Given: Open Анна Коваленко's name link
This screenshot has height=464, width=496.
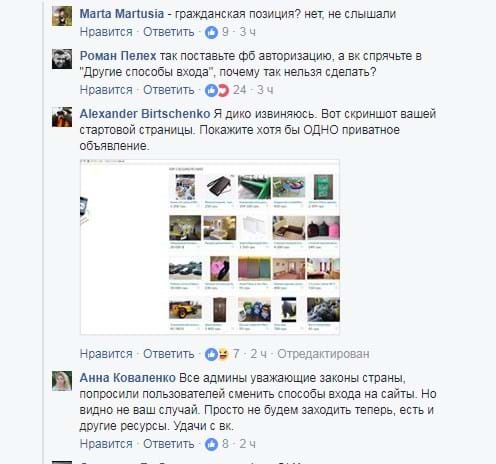Looking at the screenshot, I should [127, 378].
